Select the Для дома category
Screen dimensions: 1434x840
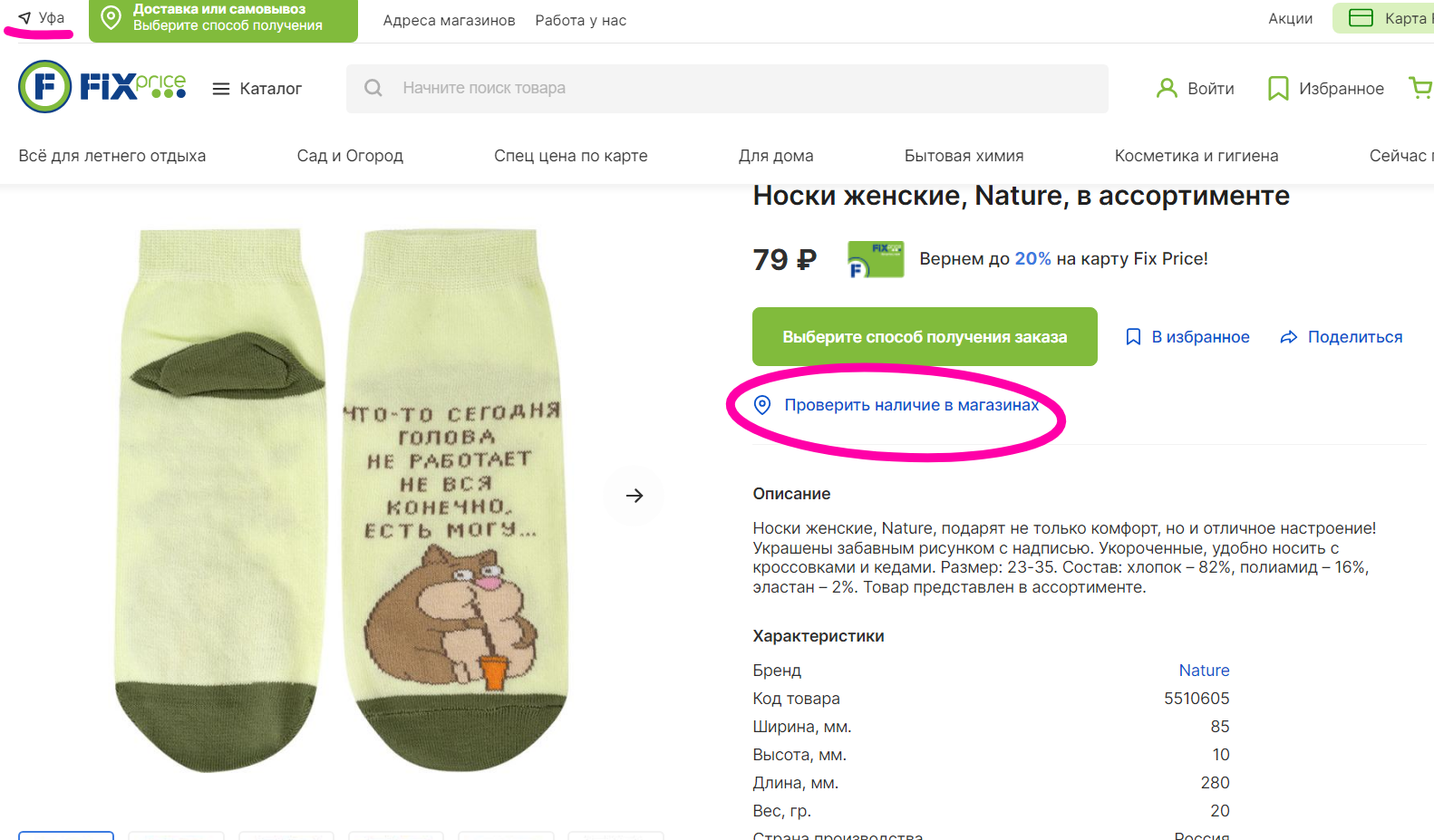pyautogui.click(x=776, y=155)
